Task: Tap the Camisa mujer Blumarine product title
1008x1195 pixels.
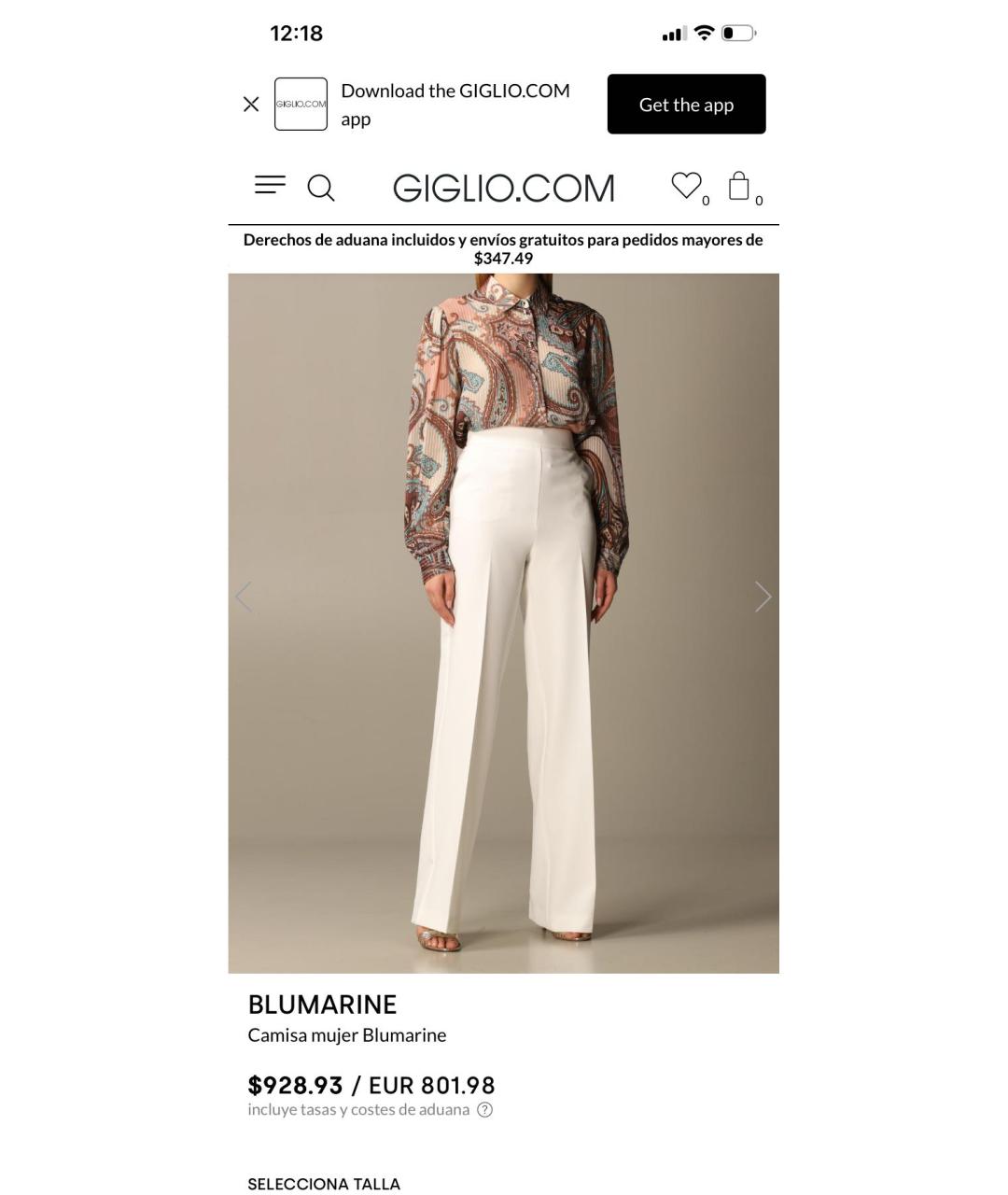Action: [347, 1035]
